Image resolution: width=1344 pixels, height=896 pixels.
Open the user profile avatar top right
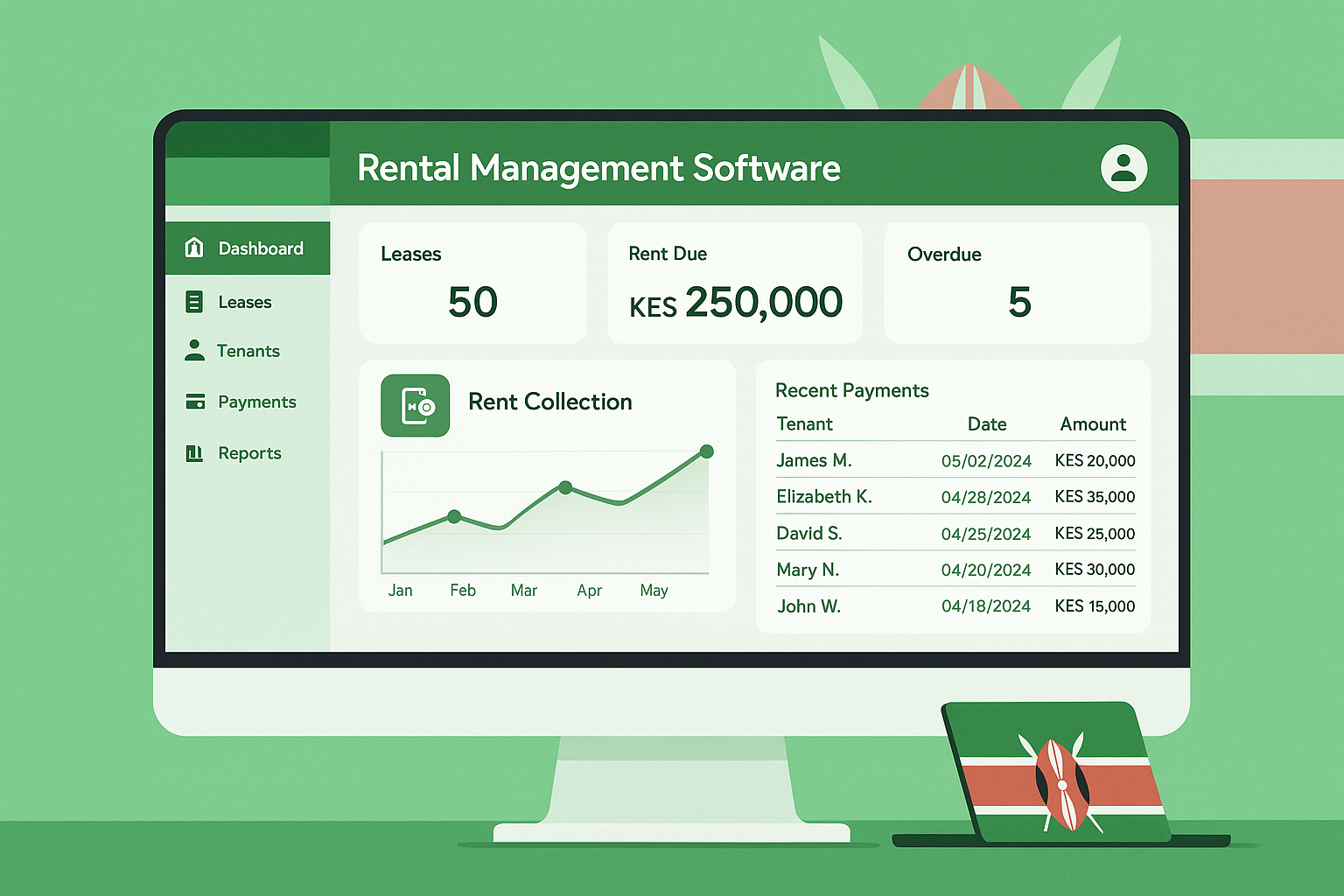(1124, 168)
